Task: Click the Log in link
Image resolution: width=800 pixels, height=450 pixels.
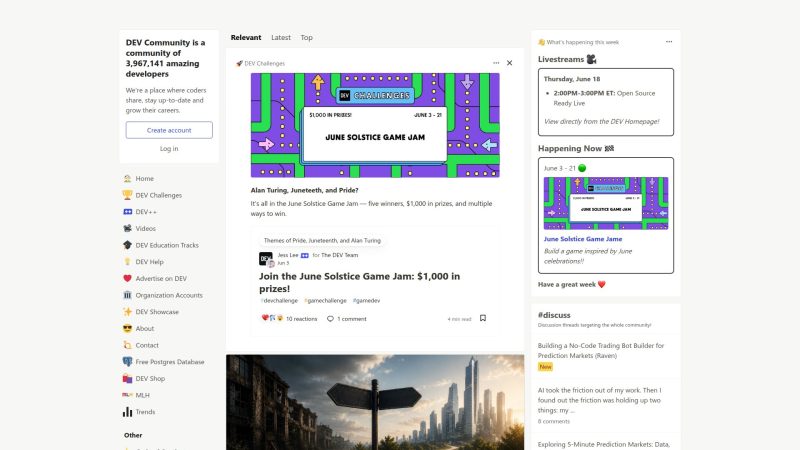Action: tap(169, 148)
